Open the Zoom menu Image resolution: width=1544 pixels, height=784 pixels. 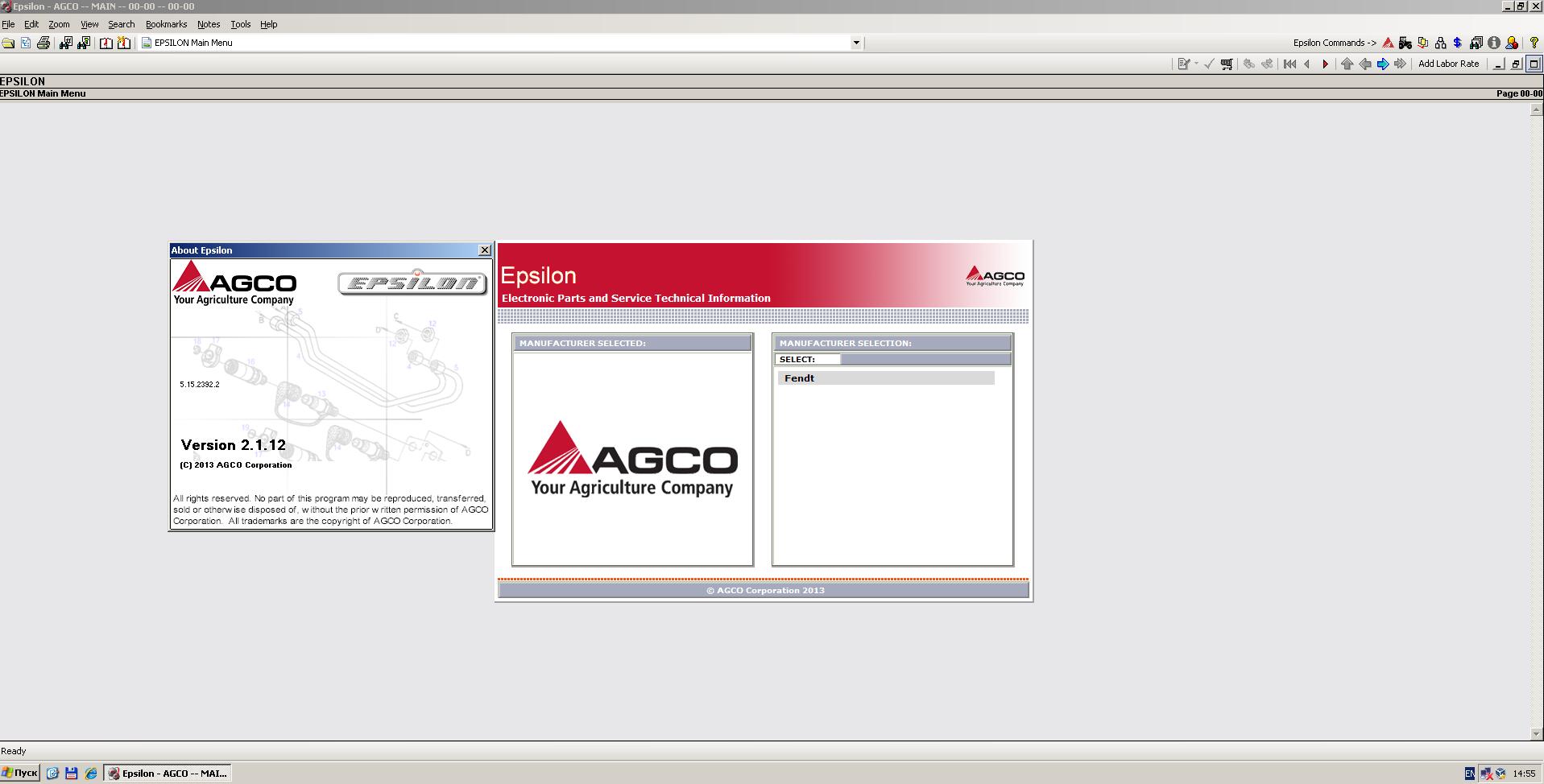pos(59,24)
